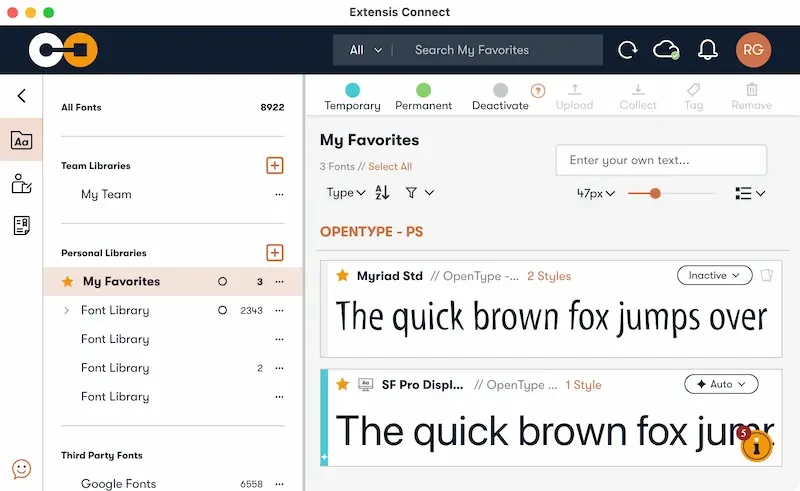Viewport: 800px width, 491px height.
Task: Click the Collect toolbar button
Action: (638, 96)
